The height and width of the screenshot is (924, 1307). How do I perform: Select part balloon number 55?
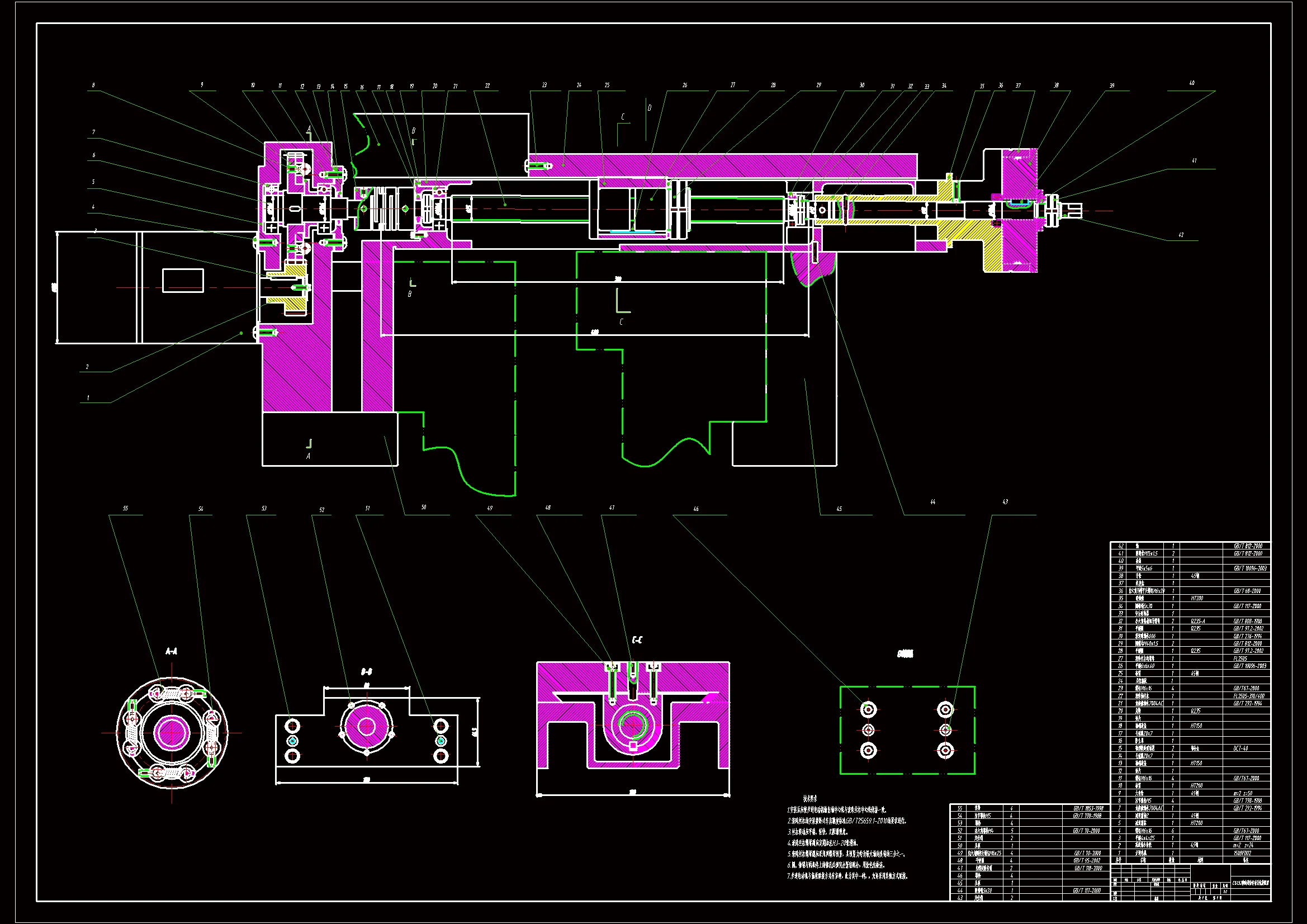tap(125, 509)
